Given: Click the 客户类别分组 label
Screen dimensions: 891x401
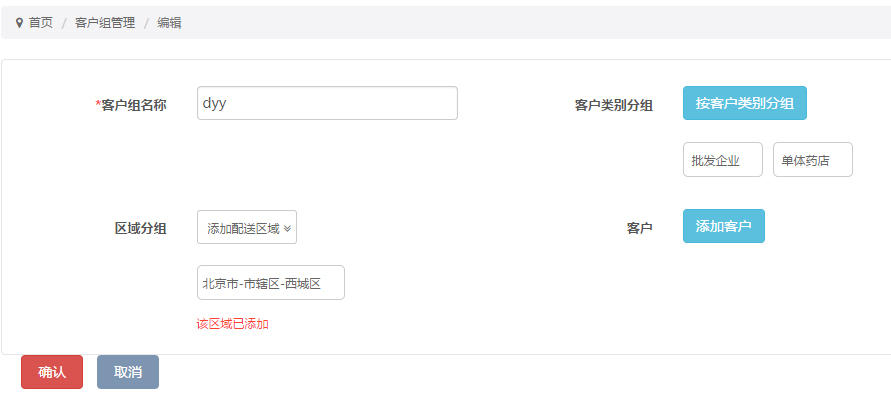Looking at the screenshot, I should click(613, 105).
